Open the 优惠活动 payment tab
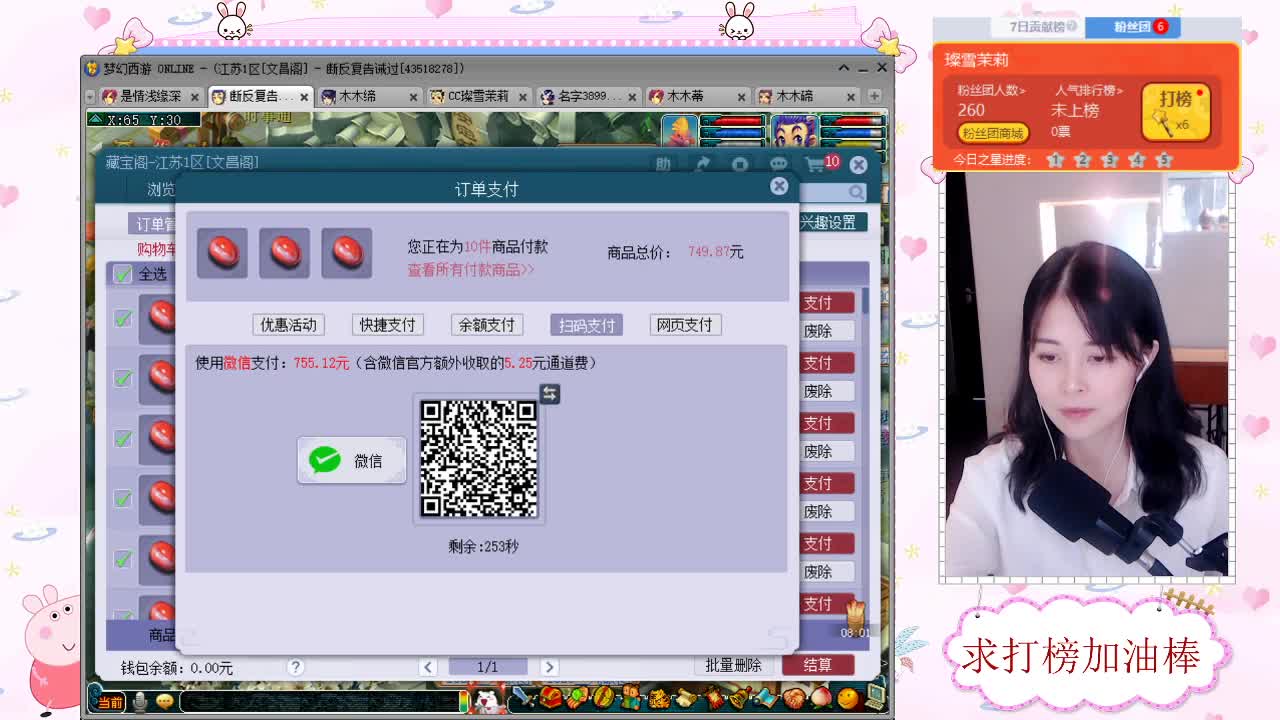The image size is (1280, 720). (288, 325)
